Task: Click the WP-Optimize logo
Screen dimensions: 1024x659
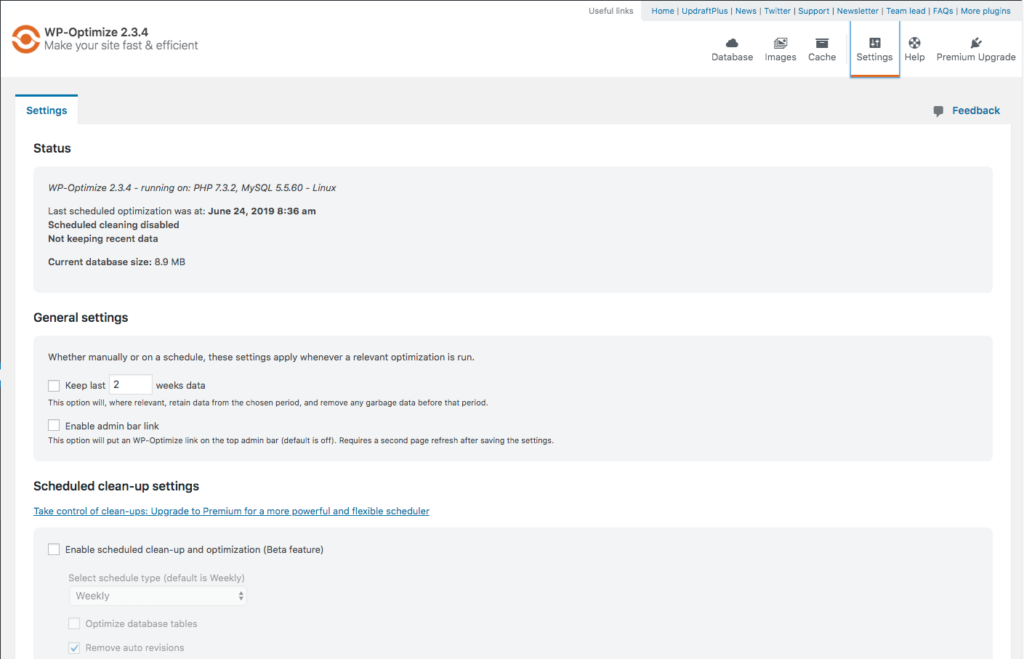Action: tap(25, 40)
